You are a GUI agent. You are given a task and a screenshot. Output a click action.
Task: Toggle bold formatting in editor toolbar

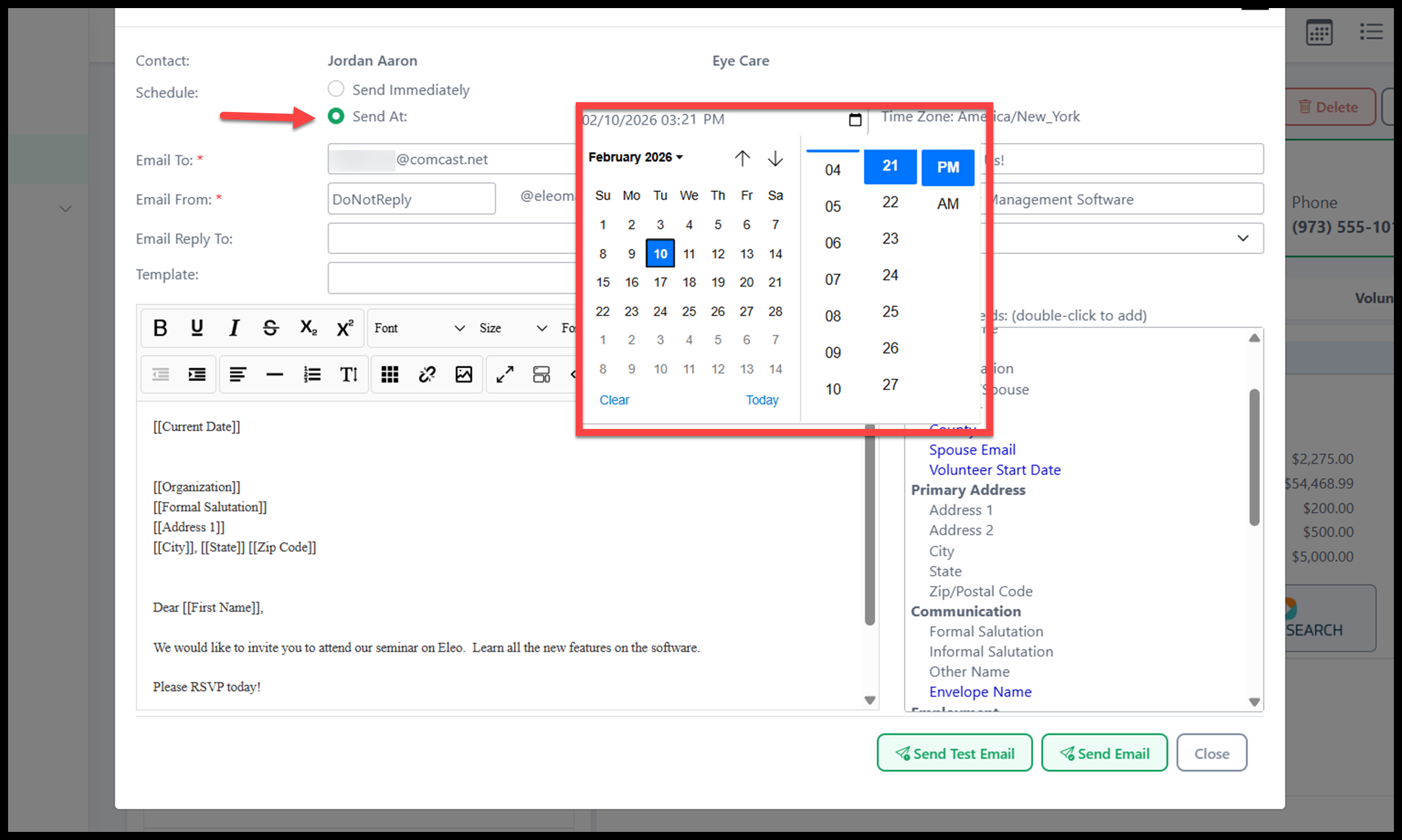tap(160, 328)
